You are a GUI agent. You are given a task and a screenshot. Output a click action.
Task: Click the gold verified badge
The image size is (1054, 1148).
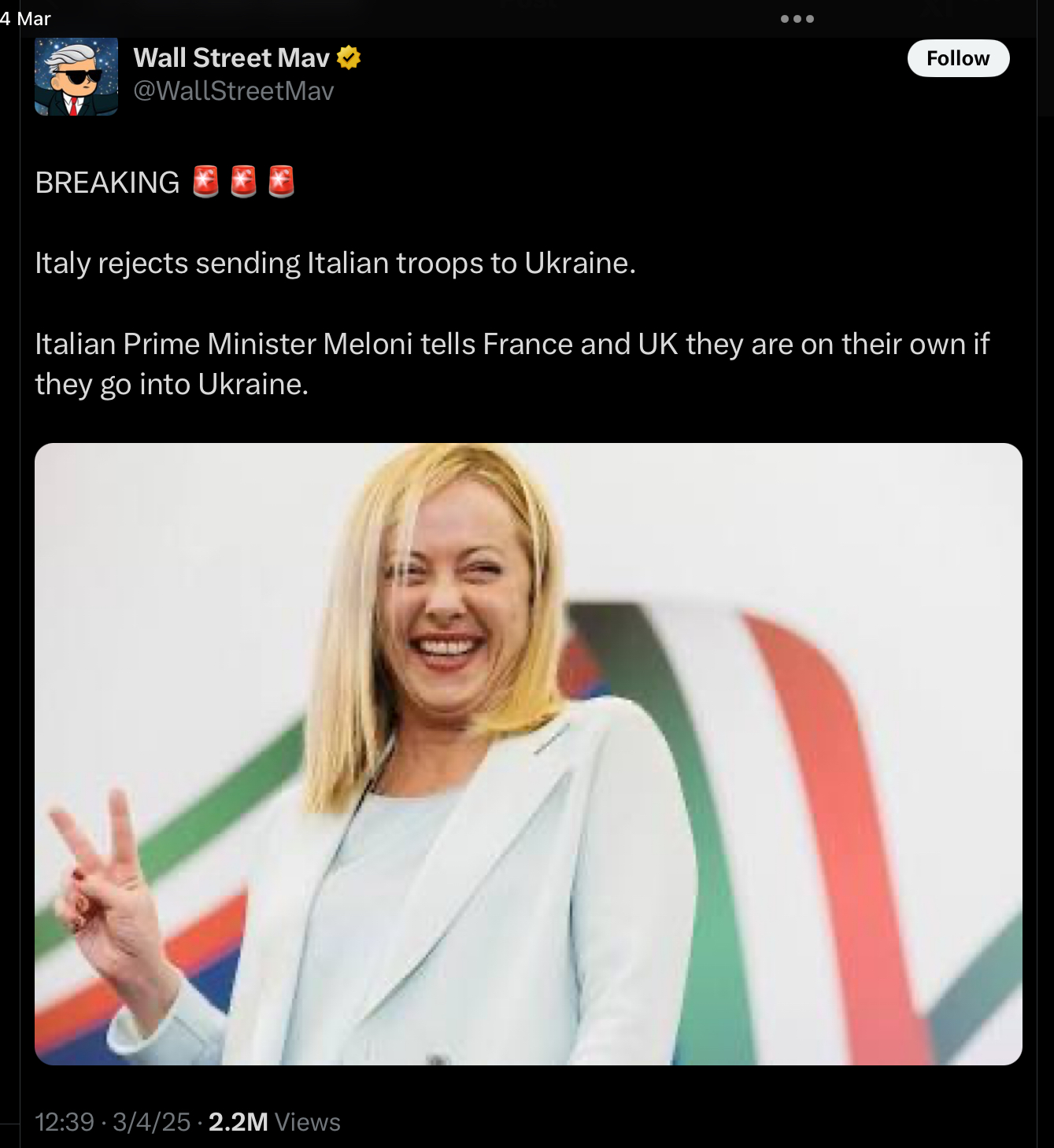349,57
